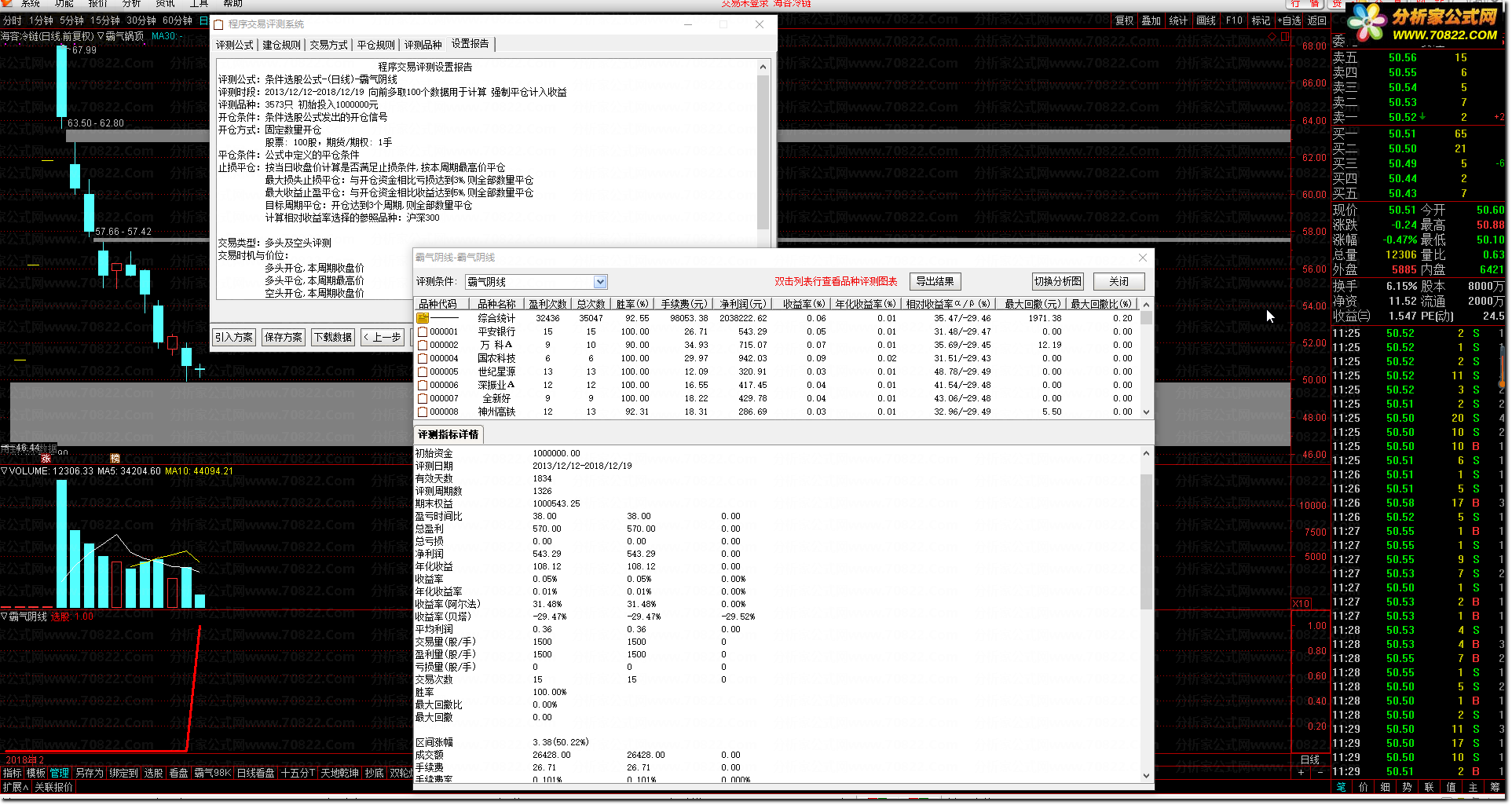This screenshot has width=1512, height=805.
Task: Click the 管理 tab at the bottom bar
Action: click(x=60, y=774)
